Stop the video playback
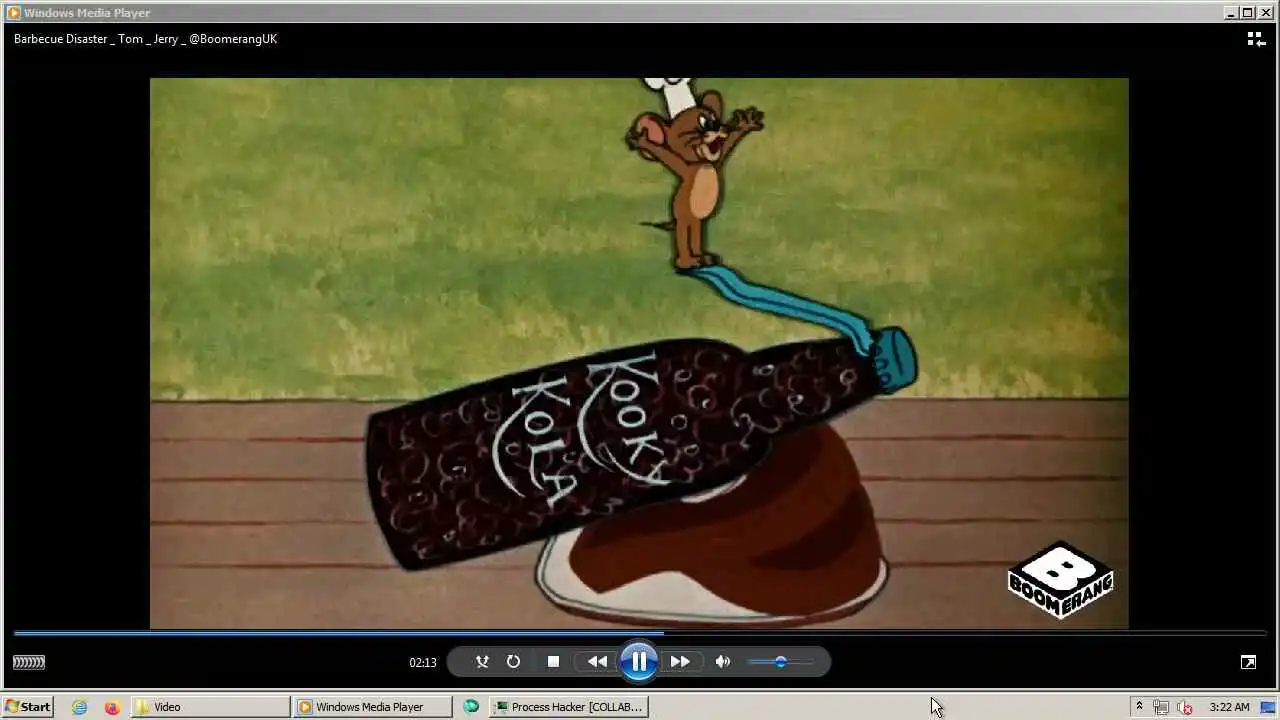Viewport: 1280px width, 720px height. point(553,661)
